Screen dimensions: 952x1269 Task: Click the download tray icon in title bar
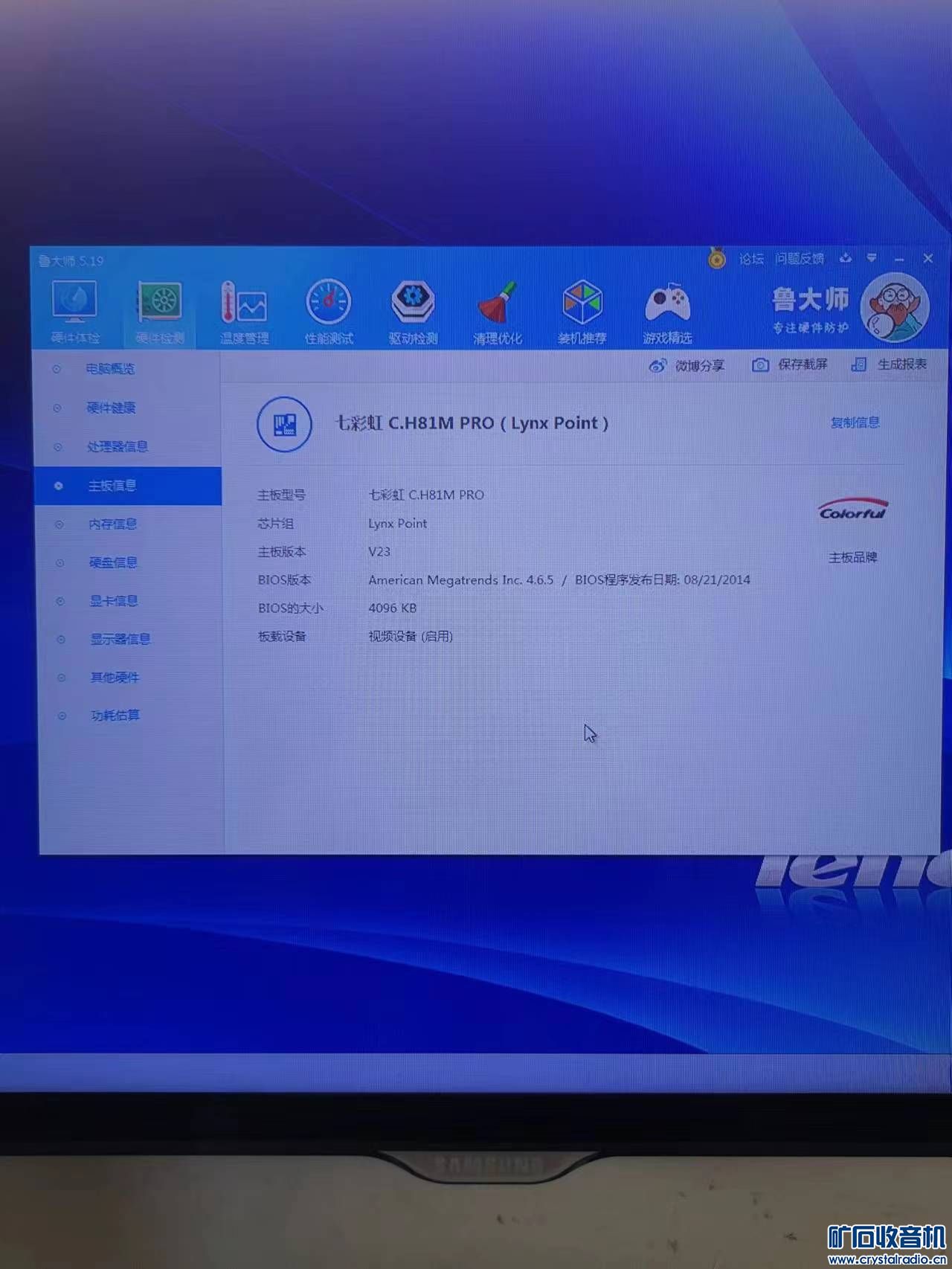tap(846, 258)
